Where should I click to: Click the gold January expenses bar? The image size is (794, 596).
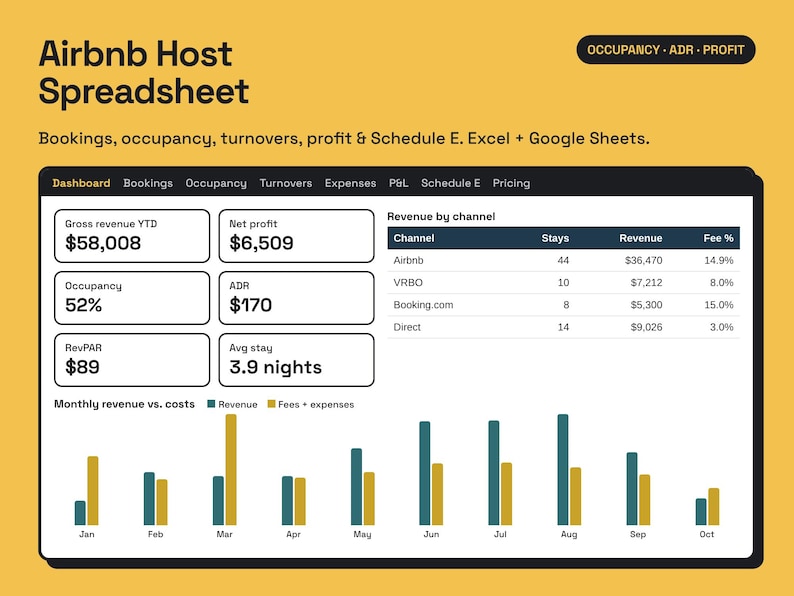point(93,491)
